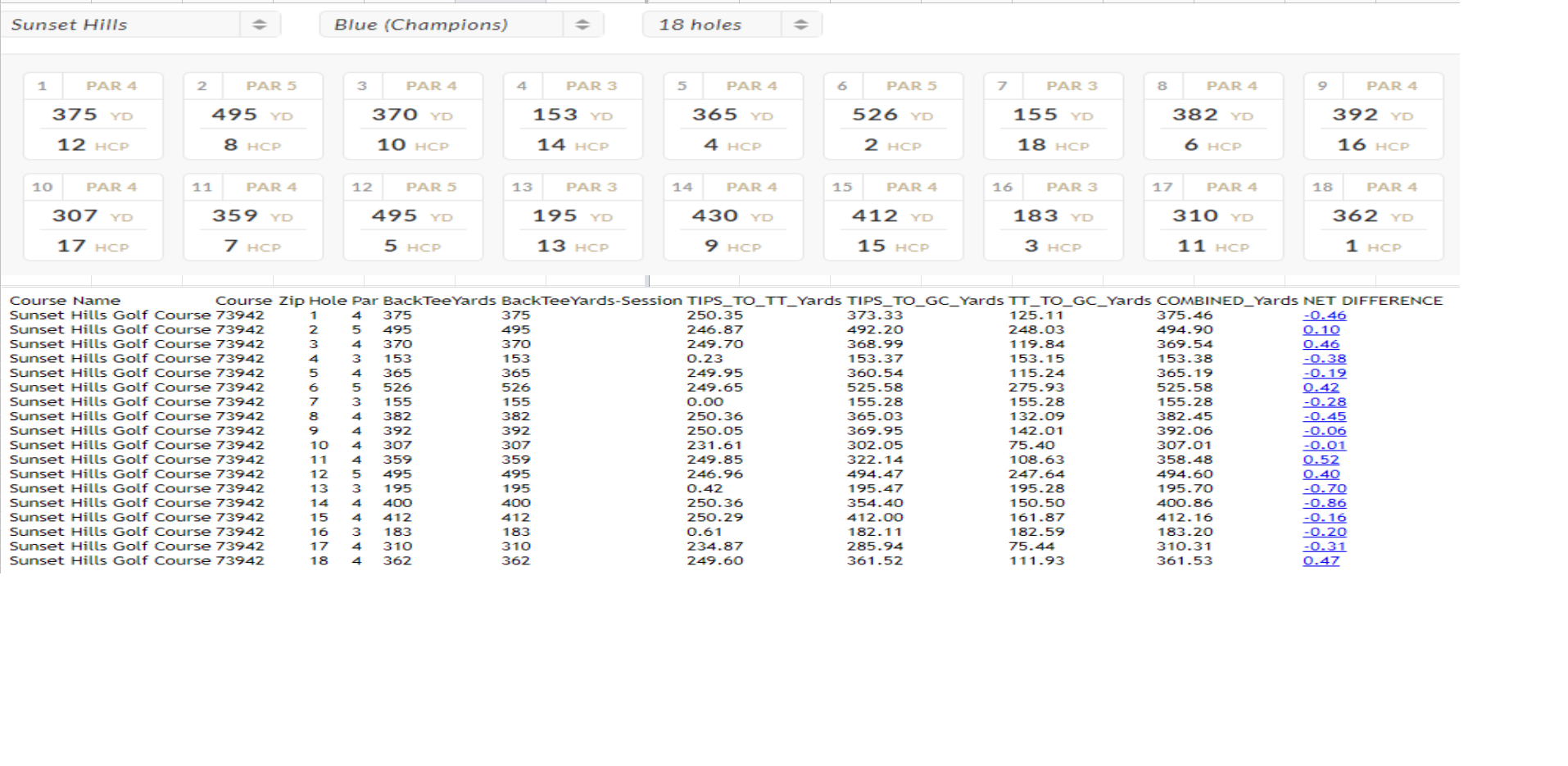Click TIPS_TO_TT_Yards value 231.61

[x=715, y=446]
